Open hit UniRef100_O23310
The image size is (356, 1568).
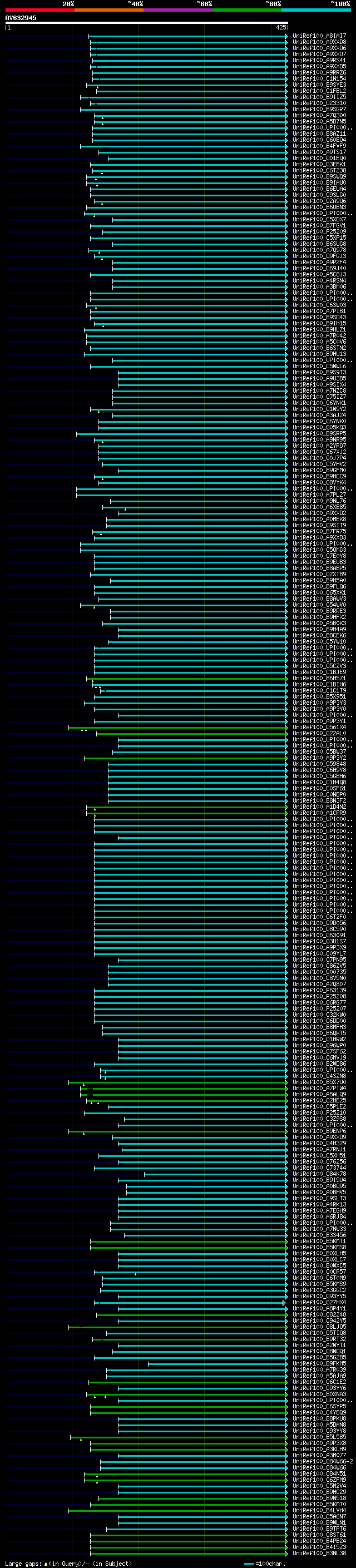coord(319,103)
